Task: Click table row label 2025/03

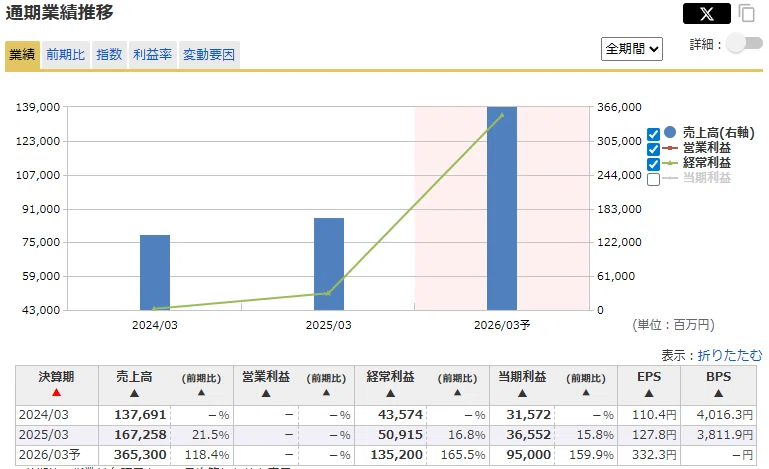Action: [44, 435]
